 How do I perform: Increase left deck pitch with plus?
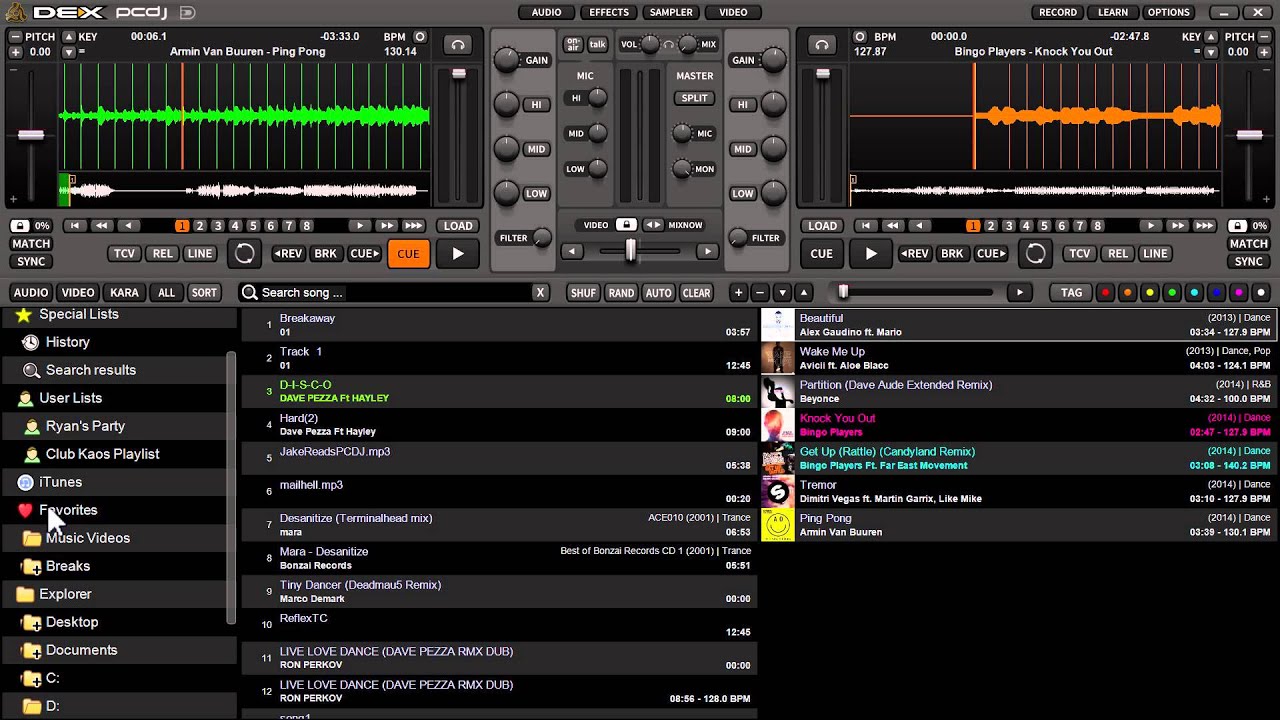click(15, 52)
